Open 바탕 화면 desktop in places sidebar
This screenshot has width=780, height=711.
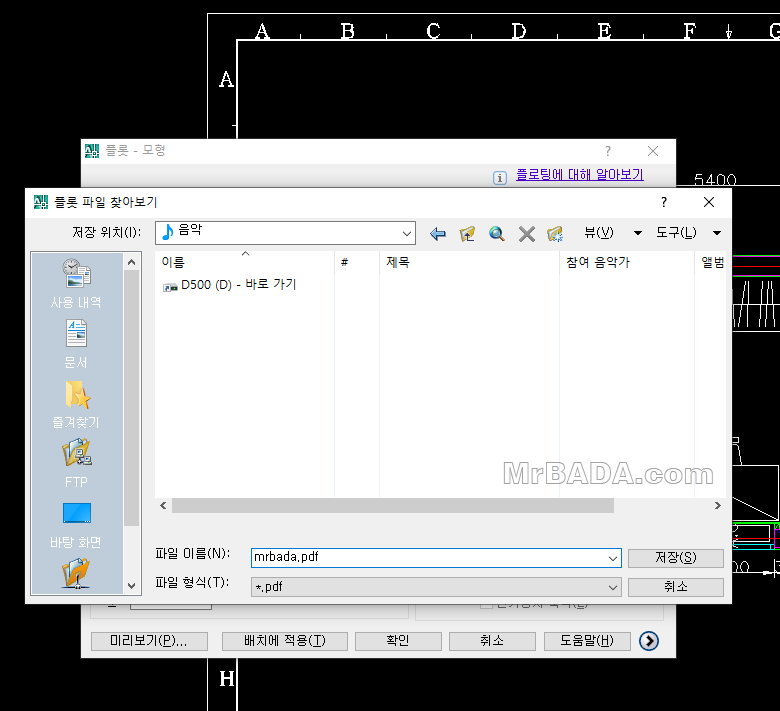point(76,524)
